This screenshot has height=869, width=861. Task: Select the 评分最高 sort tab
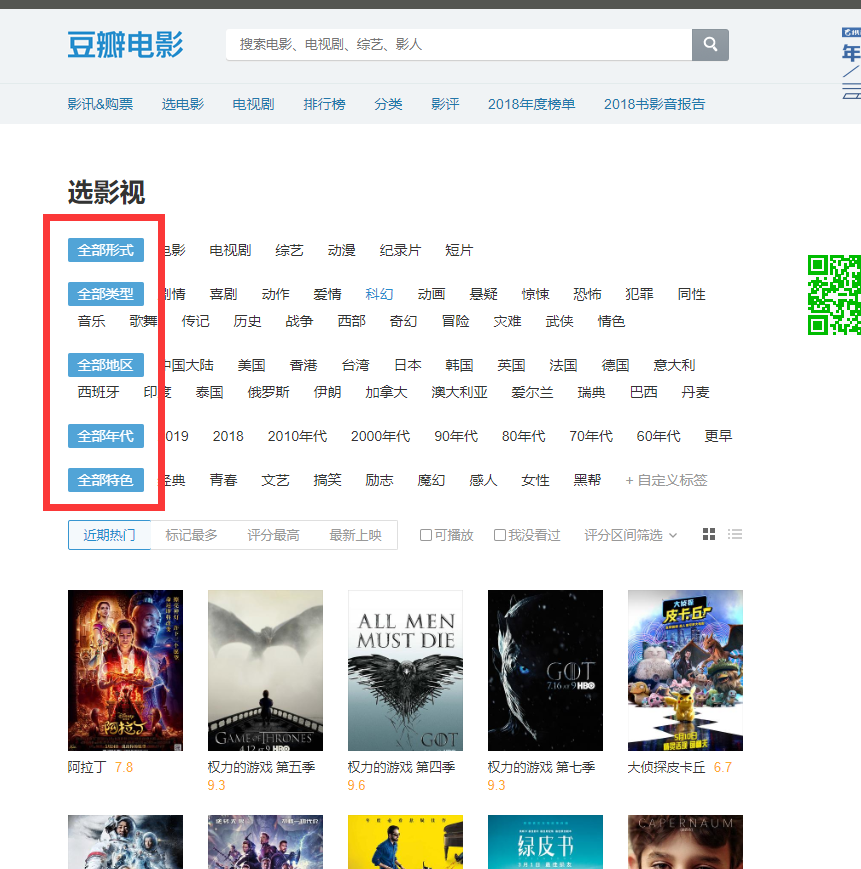point(273,535)
